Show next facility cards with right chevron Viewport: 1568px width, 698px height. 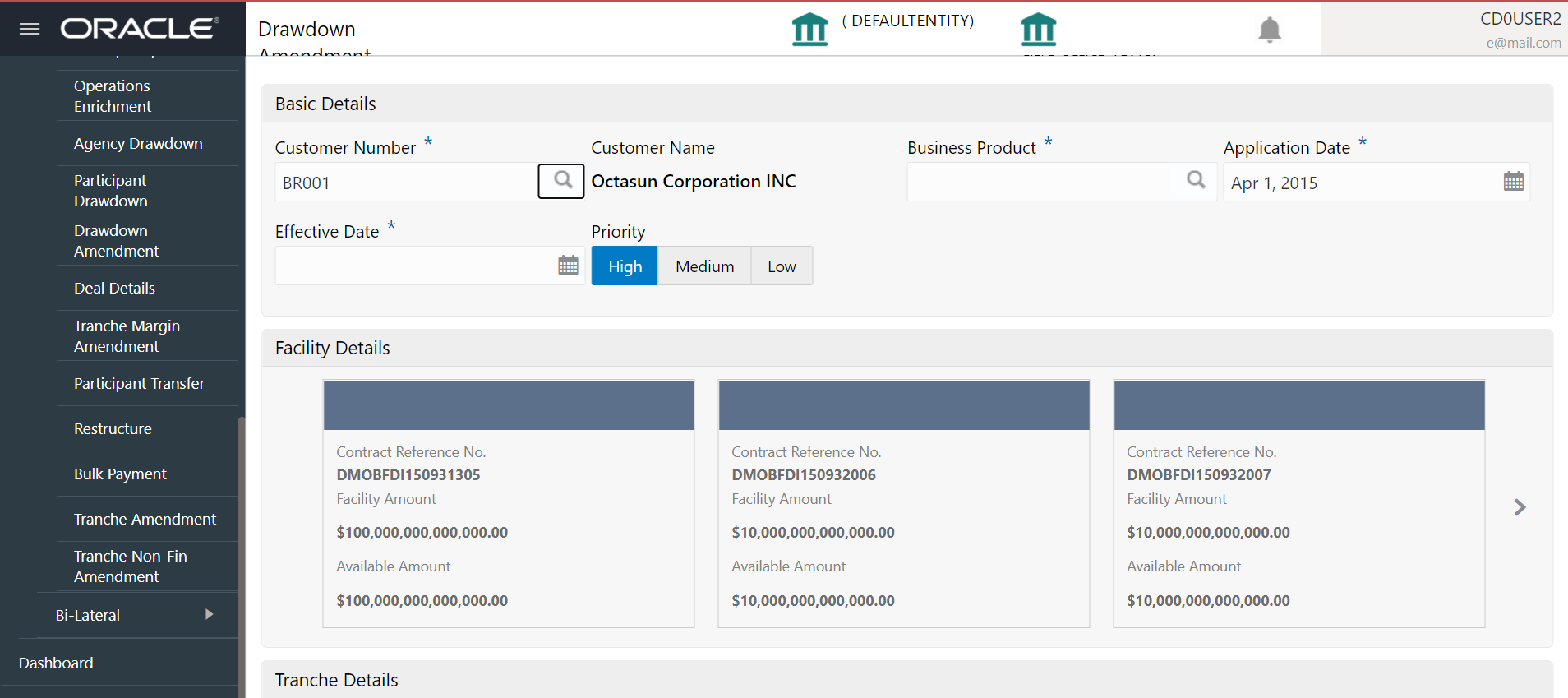click(1520, 507)
